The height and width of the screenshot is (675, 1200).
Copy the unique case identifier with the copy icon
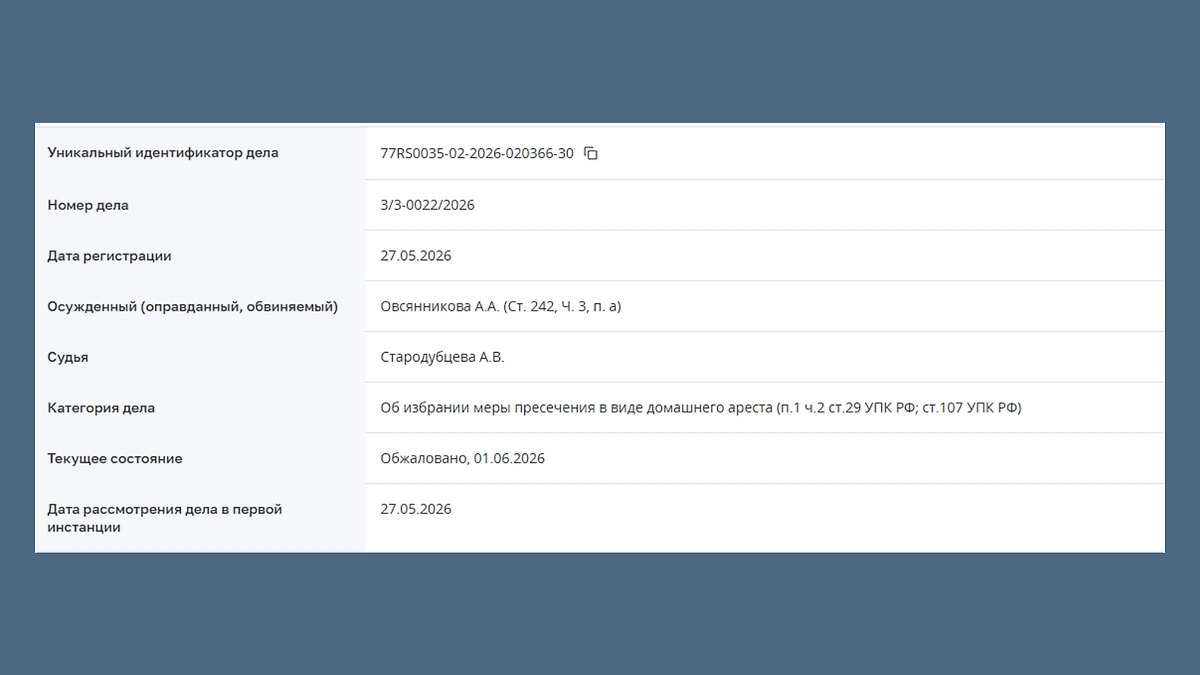tap(591, 153)
